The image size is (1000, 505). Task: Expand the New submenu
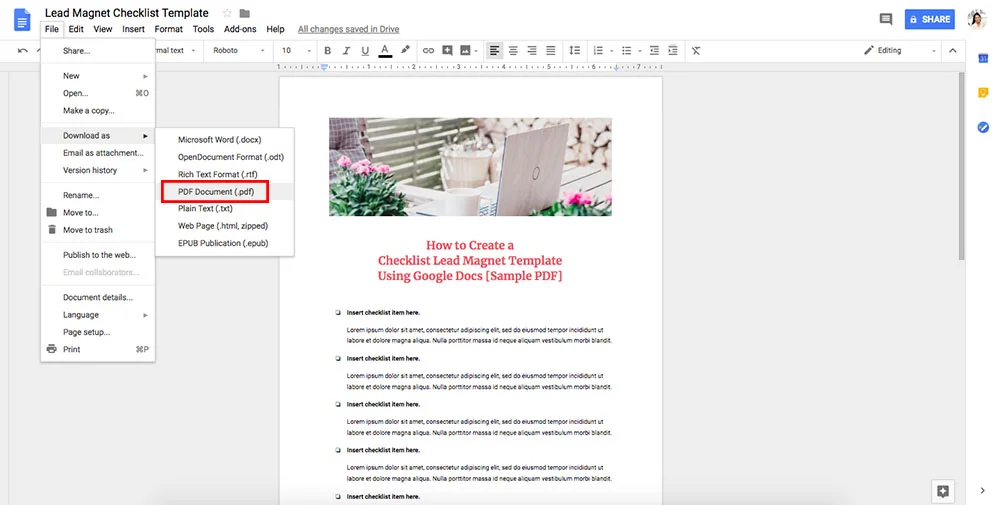[98, 76]
